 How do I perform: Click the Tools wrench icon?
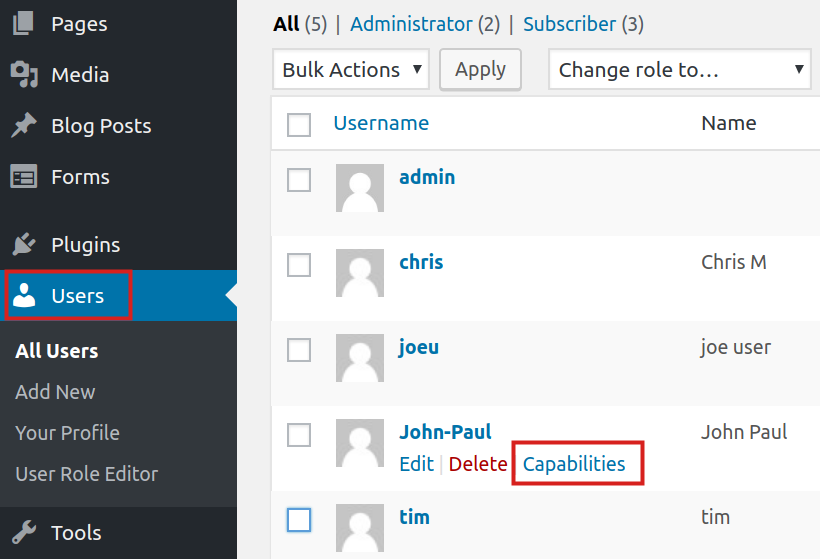[x=23, y=532]
